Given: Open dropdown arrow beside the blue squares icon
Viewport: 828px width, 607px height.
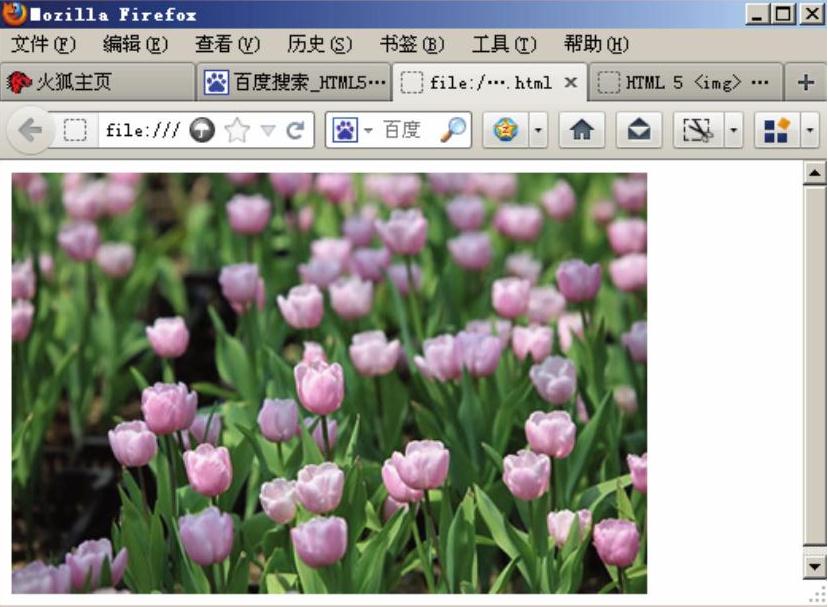Looking at the screenshot, I should (810, 130).
